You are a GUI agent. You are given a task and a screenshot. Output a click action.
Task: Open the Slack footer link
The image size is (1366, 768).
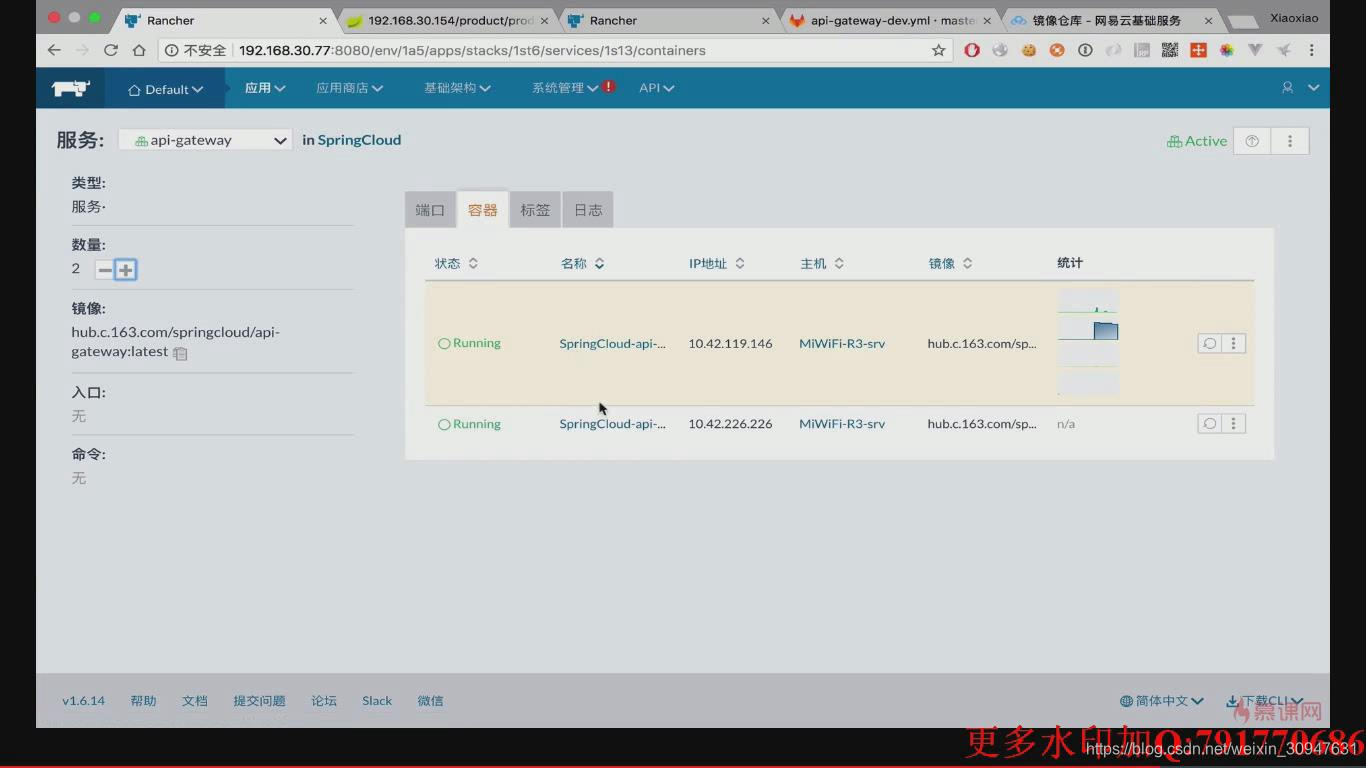click(377, 701)
